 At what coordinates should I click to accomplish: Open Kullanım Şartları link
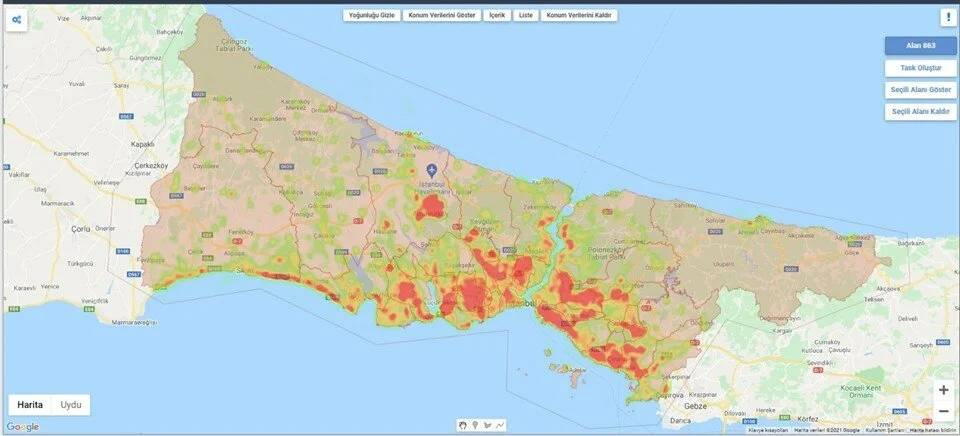[x=885, y=430]
